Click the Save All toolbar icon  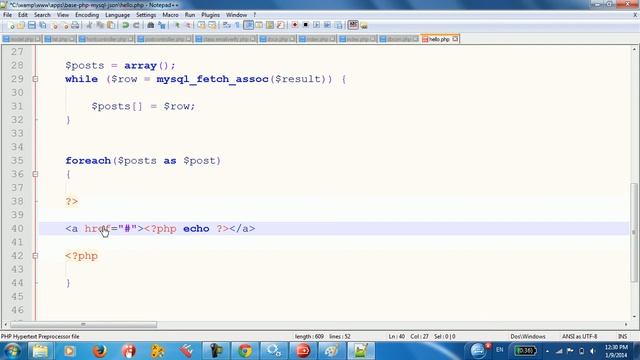tap(42, 25)
